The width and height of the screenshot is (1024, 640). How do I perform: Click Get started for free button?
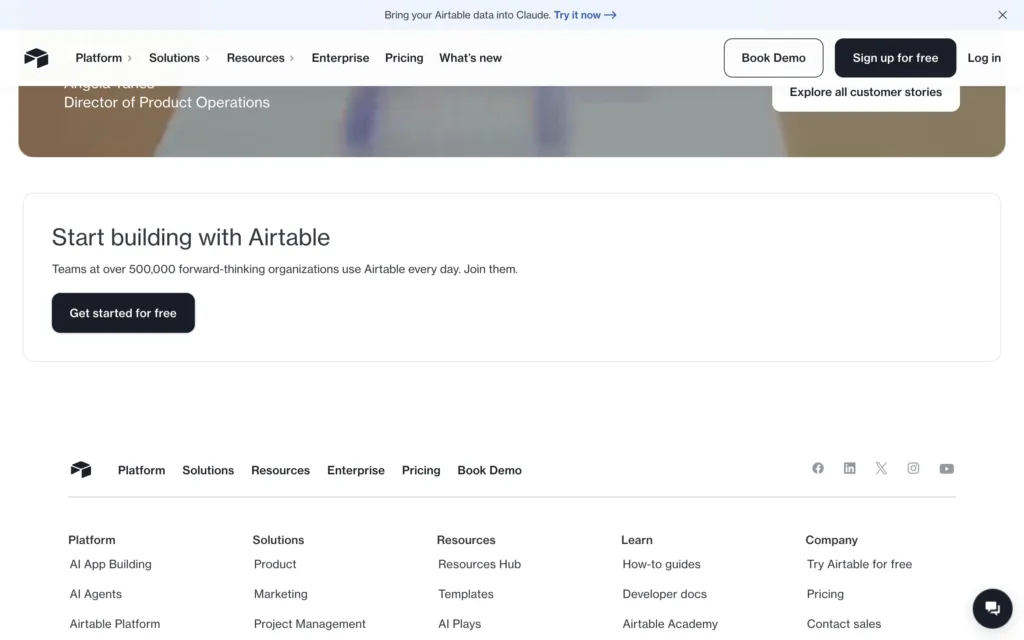[123, 313]
